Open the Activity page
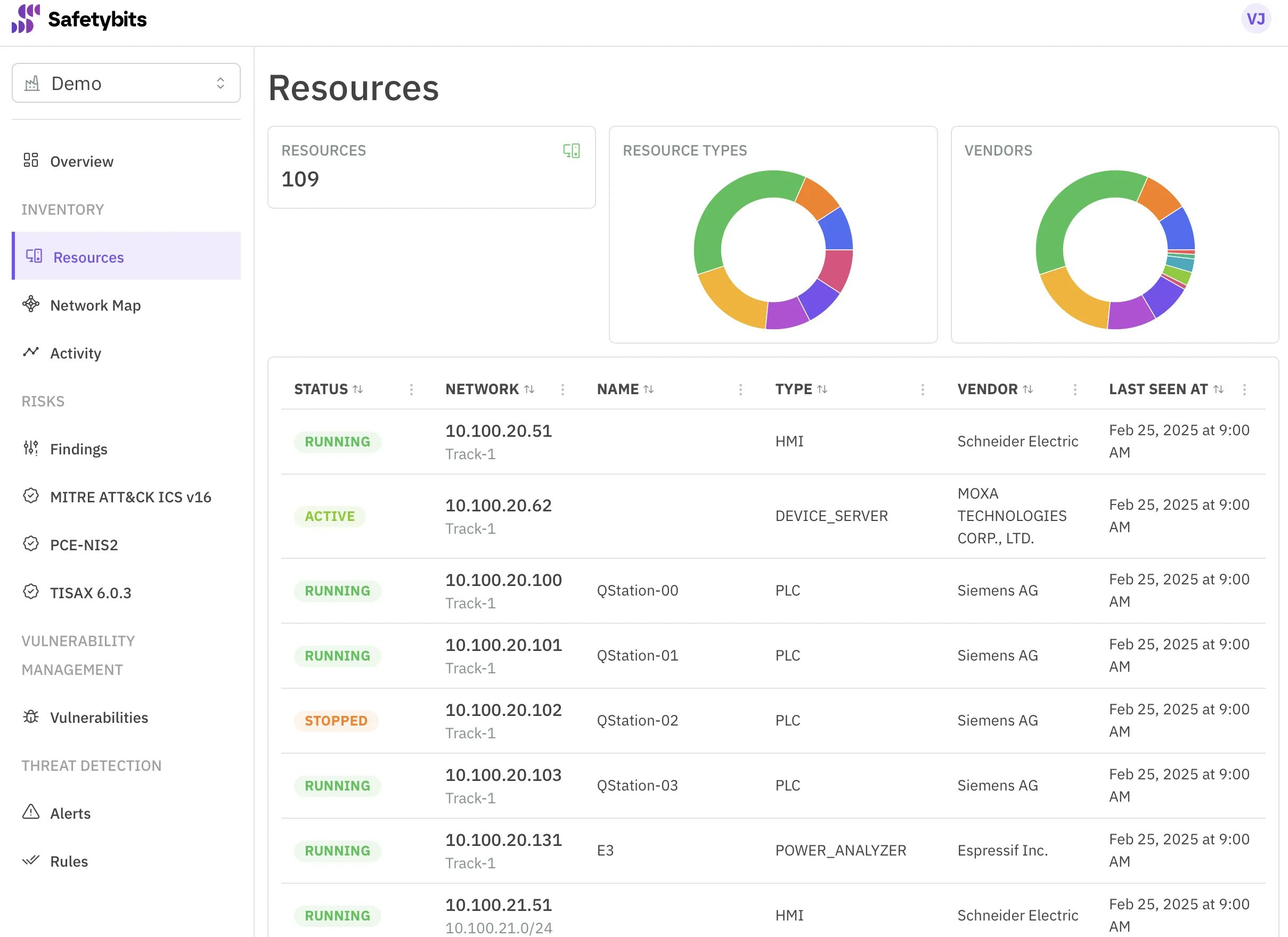The width and height of the screenshot is (1288, 937). pyautogui.click(x=126, y=353)
